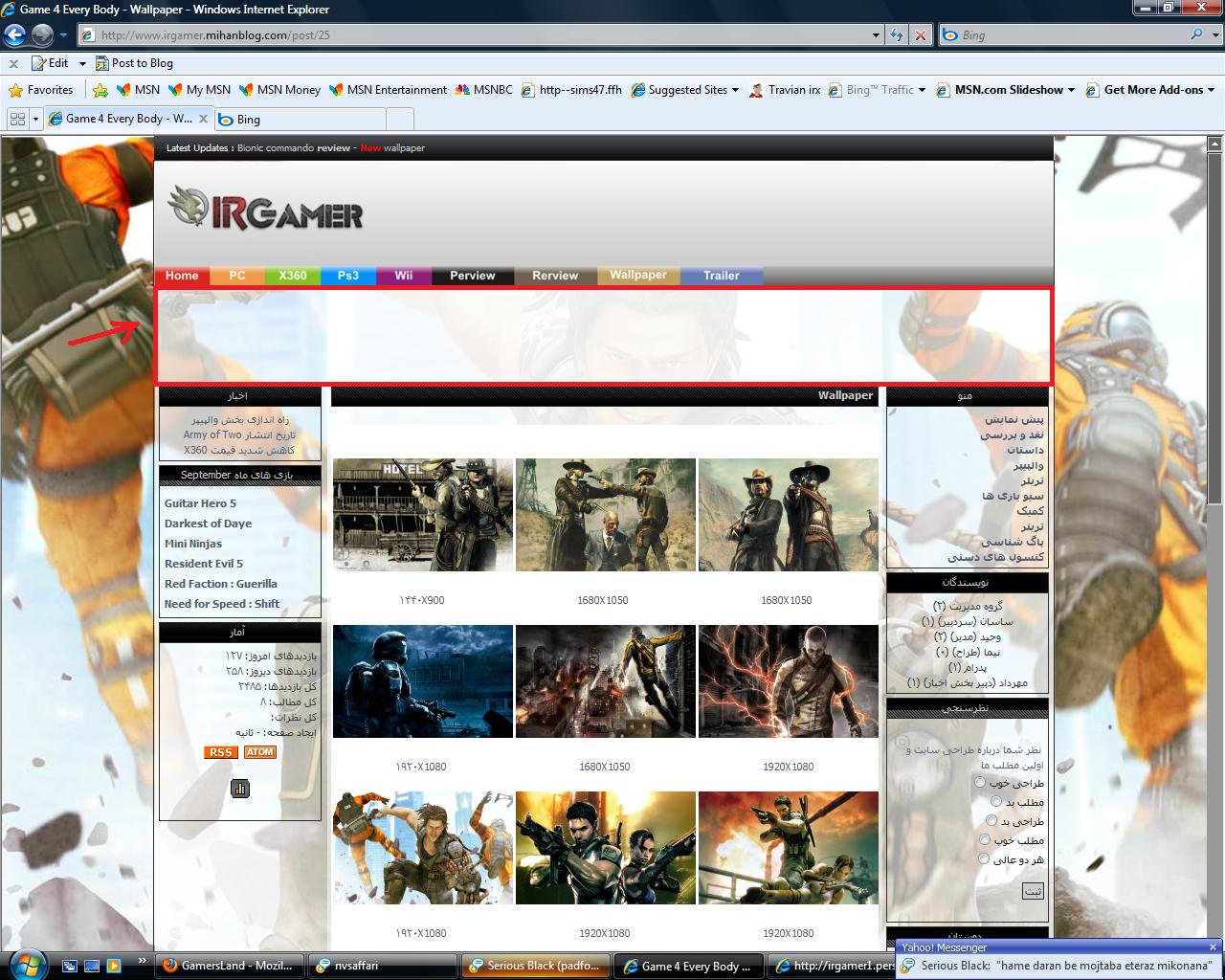1225x980 pixels.
Task: Switch to the Bing browser tab
Action: (300, 119)
